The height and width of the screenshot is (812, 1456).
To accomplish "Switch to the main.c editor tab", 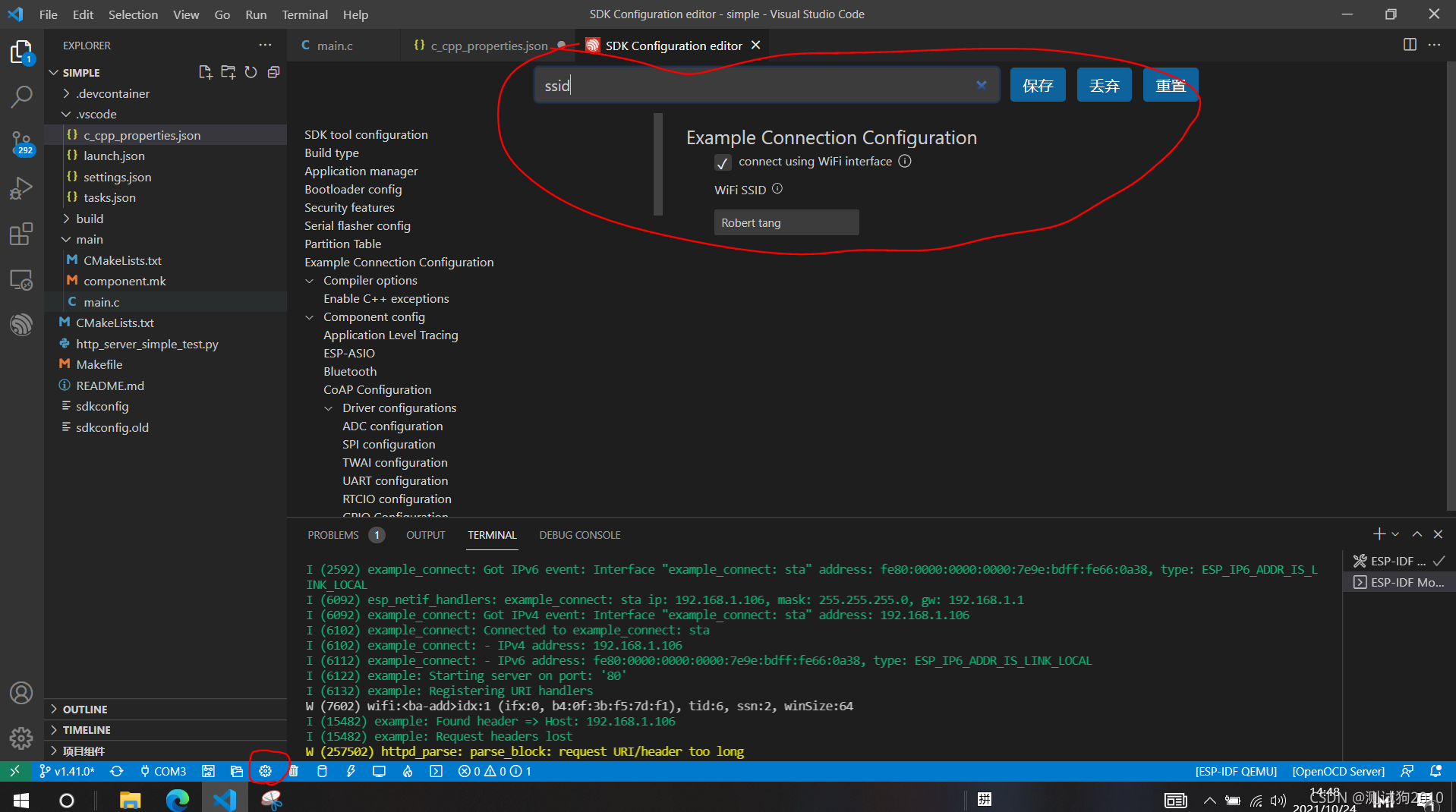I will coord(335,46).
